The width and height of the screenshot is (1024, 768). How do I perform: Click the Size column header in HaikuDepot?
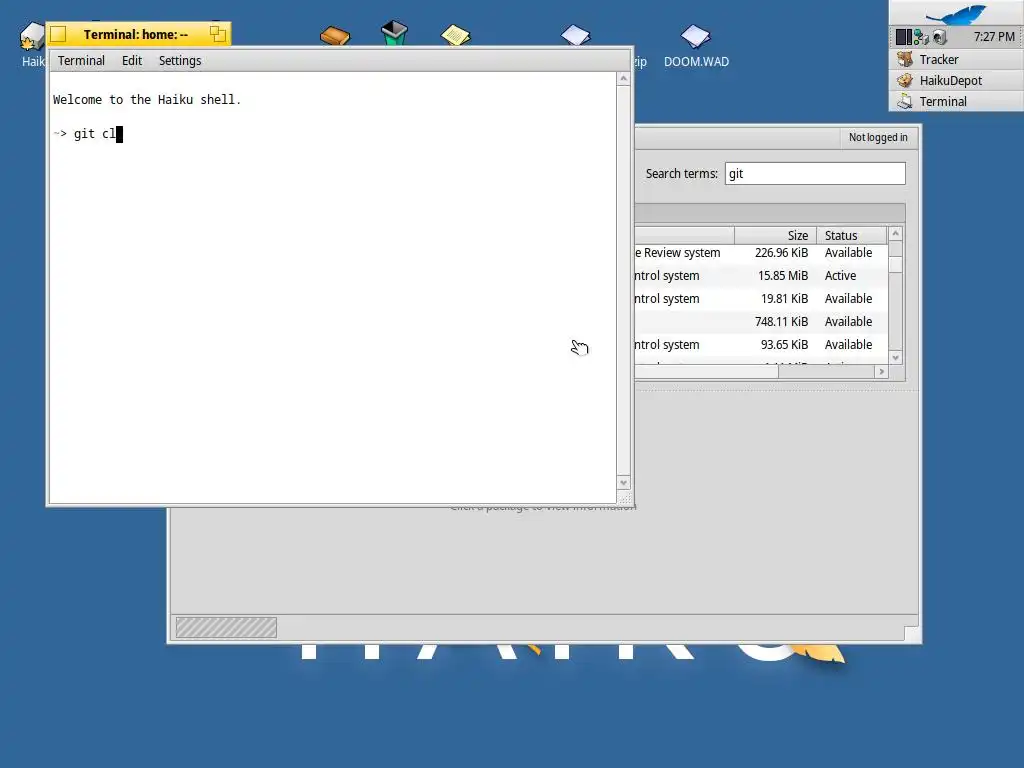(x=775, y=235)
